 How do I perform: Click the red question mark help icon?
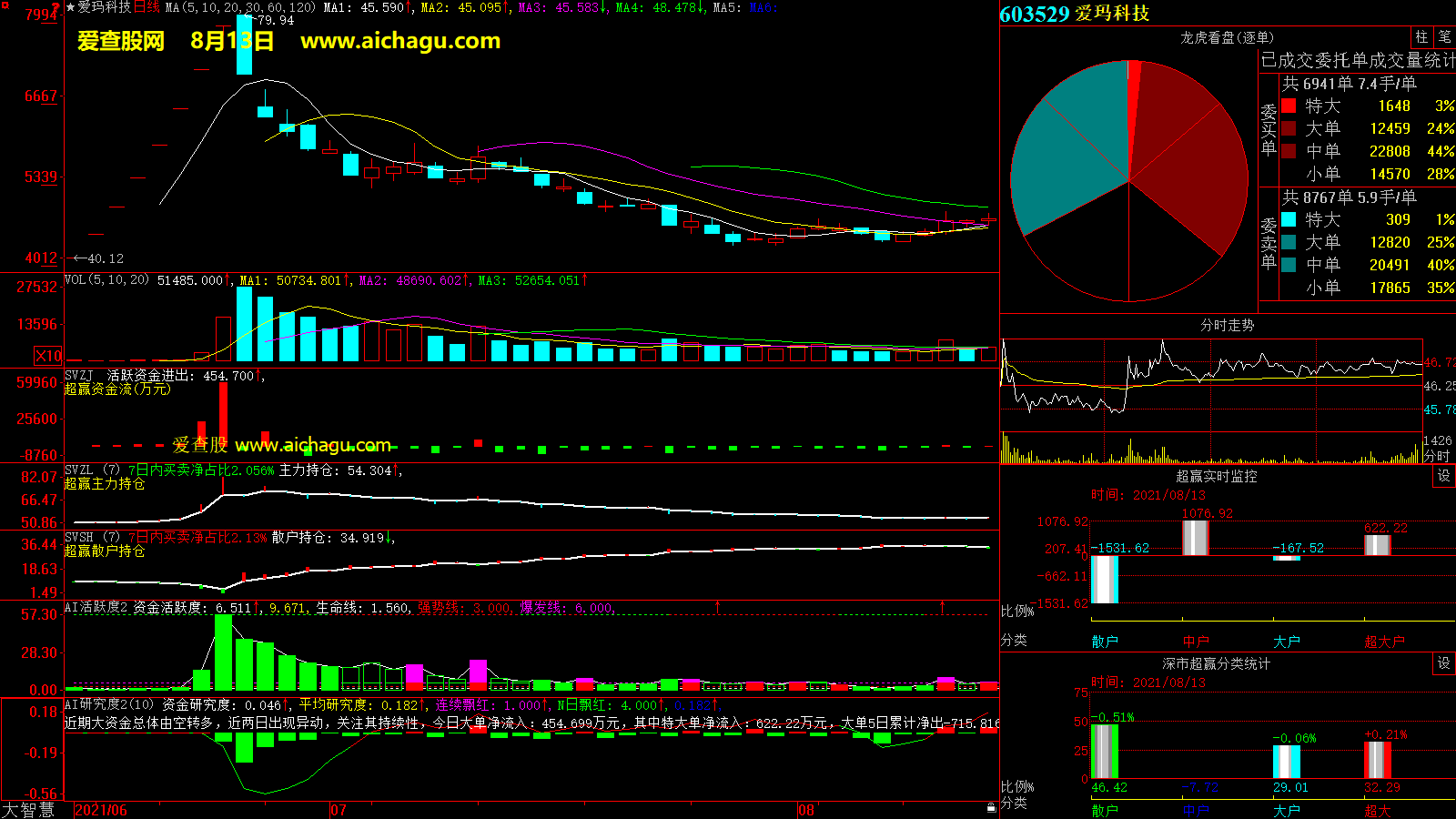[56, 7]
